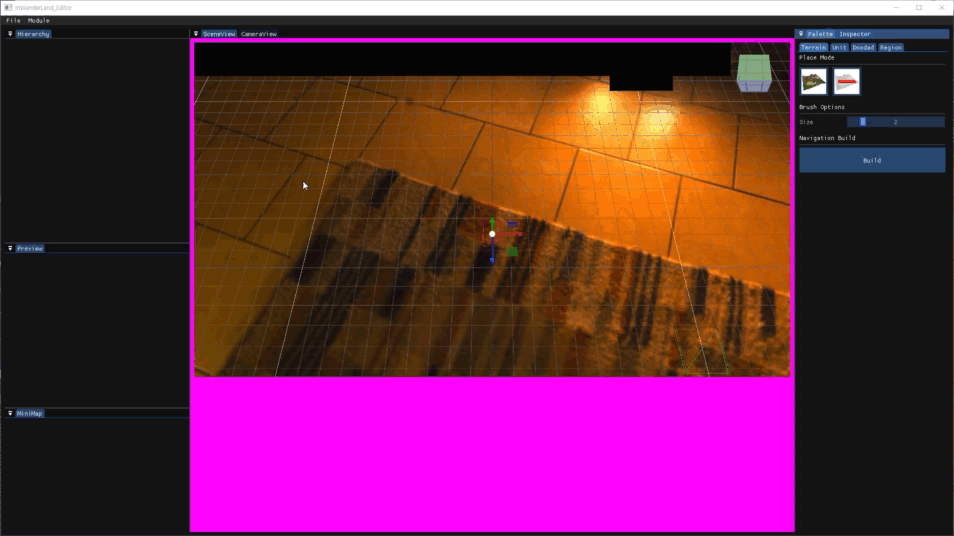Select the Inspector tab
This screenshot has height=536, width=954.
pyautogui.click(x=855, y=34)
